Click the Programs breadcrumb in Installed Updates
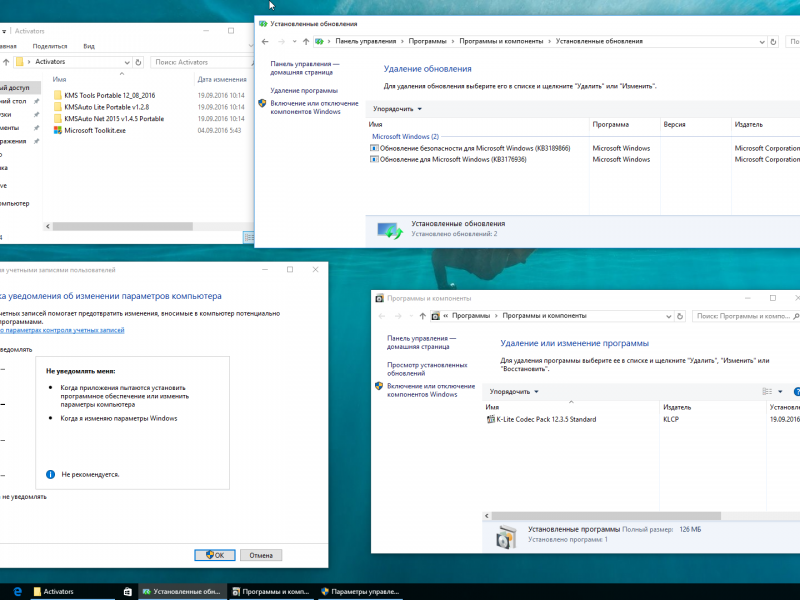 [x=428, y=41]
